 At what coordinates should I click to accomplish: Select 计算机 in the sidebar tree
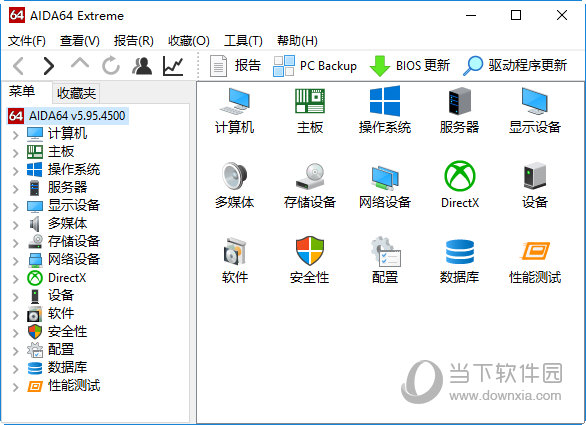pyautogui.click(x=57, y=133)
